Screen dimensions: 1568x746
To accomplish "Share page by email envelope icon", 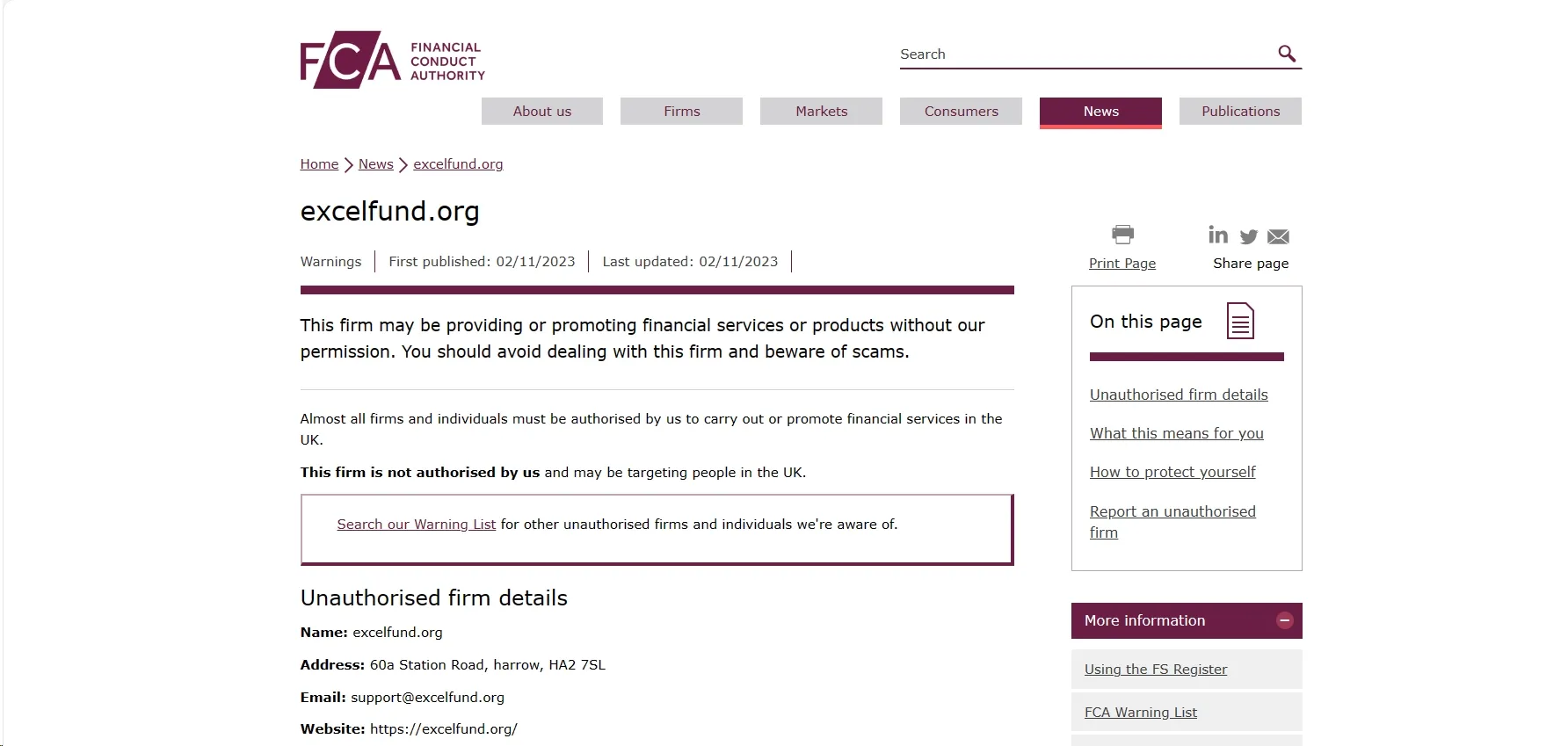I will click(x=1278, y=236).
